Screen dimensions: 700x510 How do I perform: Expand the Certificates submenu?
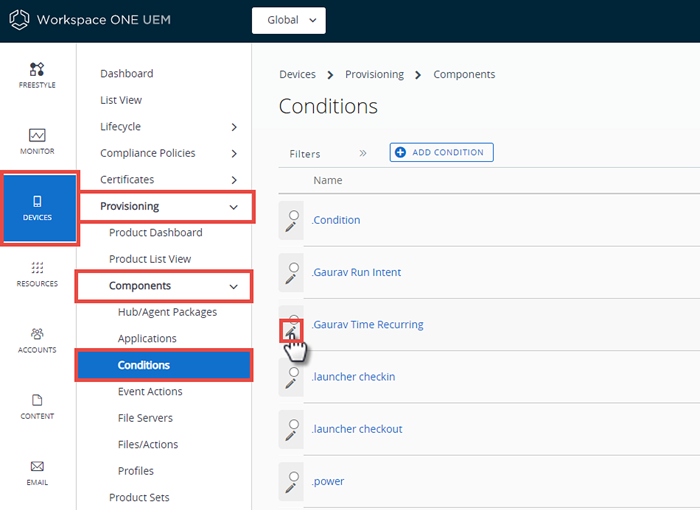point(234,180)
